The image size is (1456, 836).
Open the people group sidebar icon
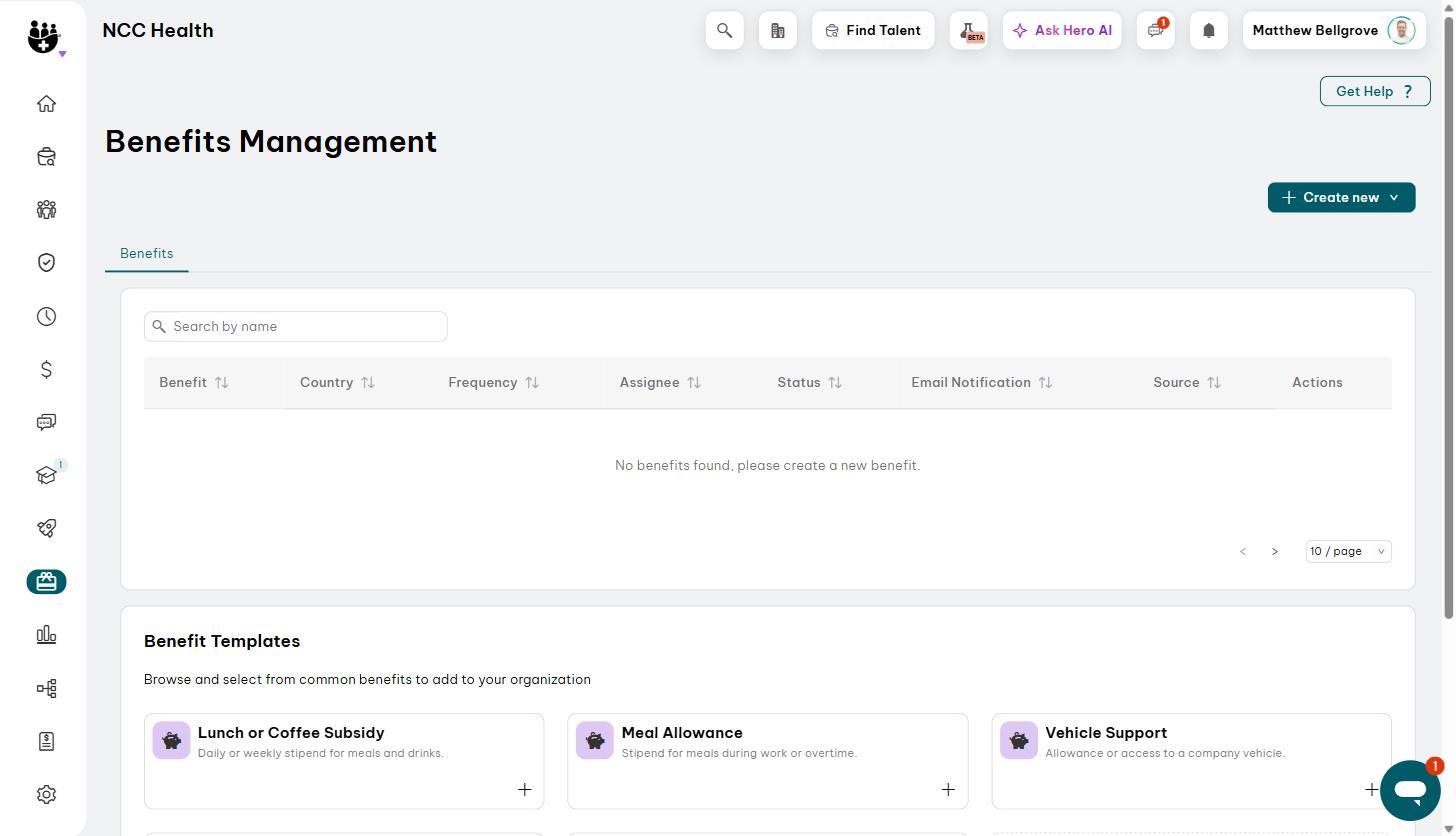[46, 210]
